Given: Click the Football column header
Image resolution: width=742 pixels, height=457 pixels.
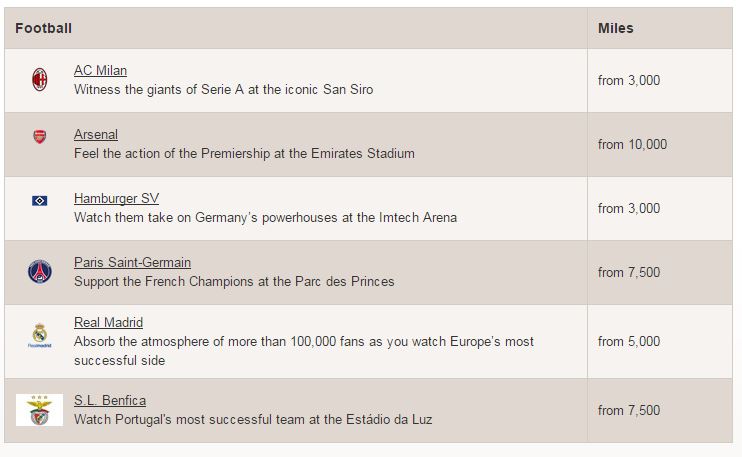Looking at the screenshot, I should (44, 29).
